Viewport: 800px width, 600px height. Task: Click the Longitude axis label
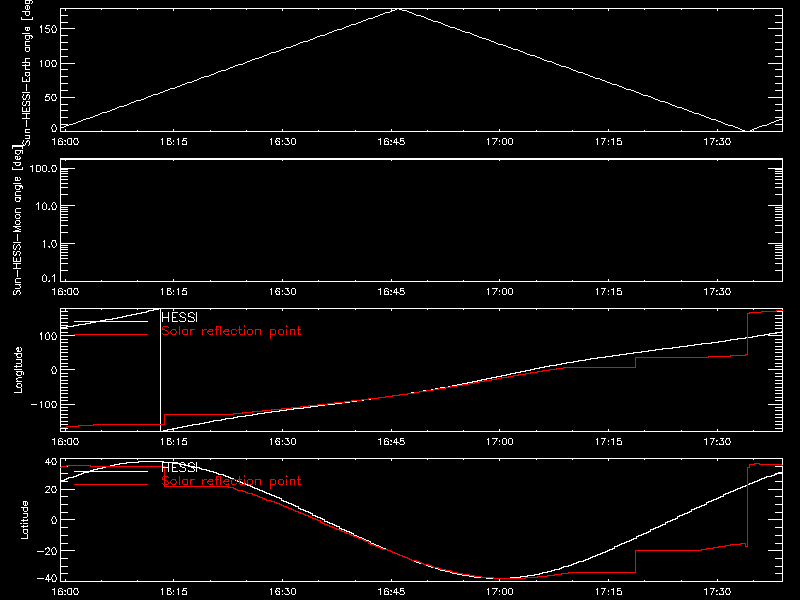(x=18, y=370)
